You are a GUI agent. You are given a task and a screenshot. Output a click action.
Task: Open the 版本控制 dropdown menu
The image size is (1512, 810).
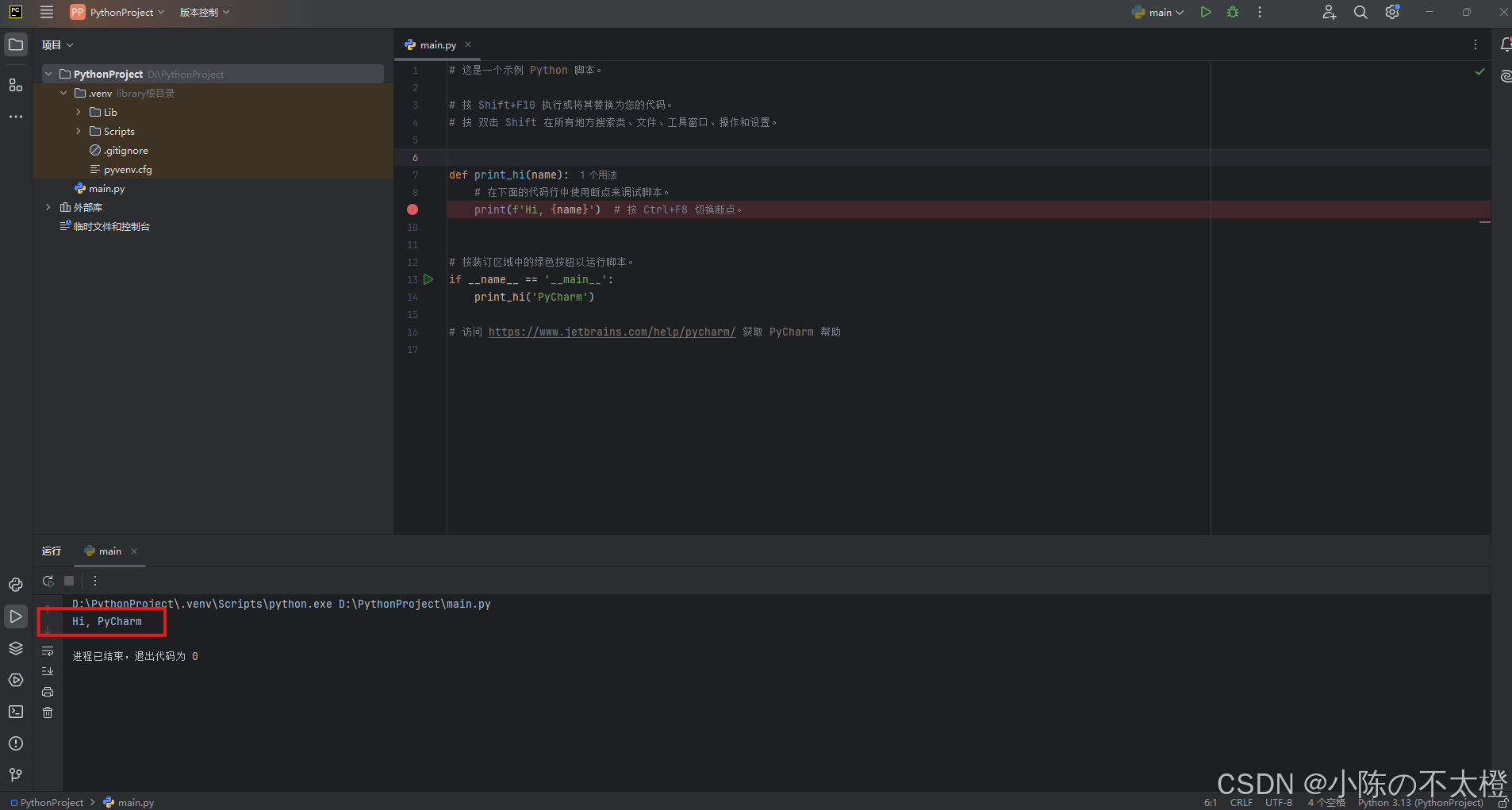coord(204,12)
